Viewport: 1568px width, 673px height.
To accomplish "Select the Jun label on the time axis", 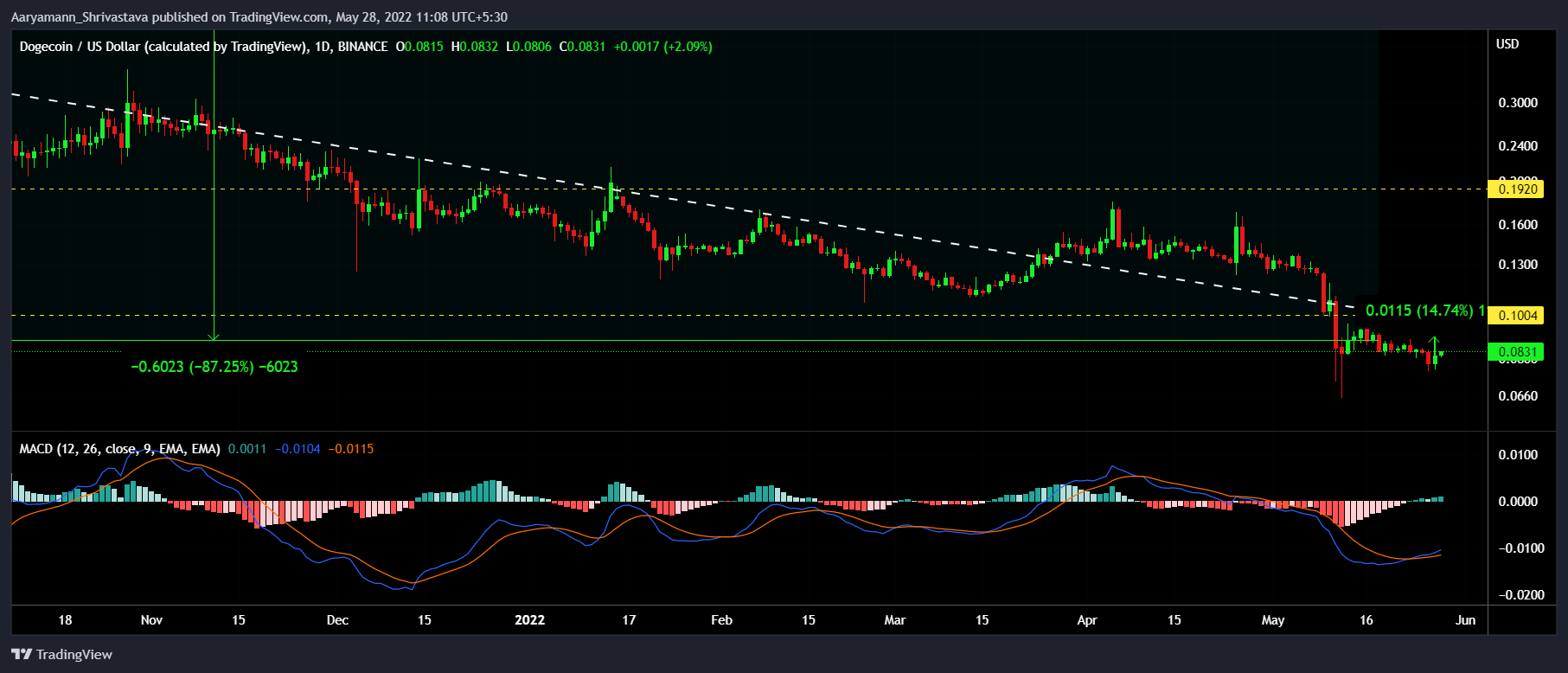I will click(x=1465, y=620).
